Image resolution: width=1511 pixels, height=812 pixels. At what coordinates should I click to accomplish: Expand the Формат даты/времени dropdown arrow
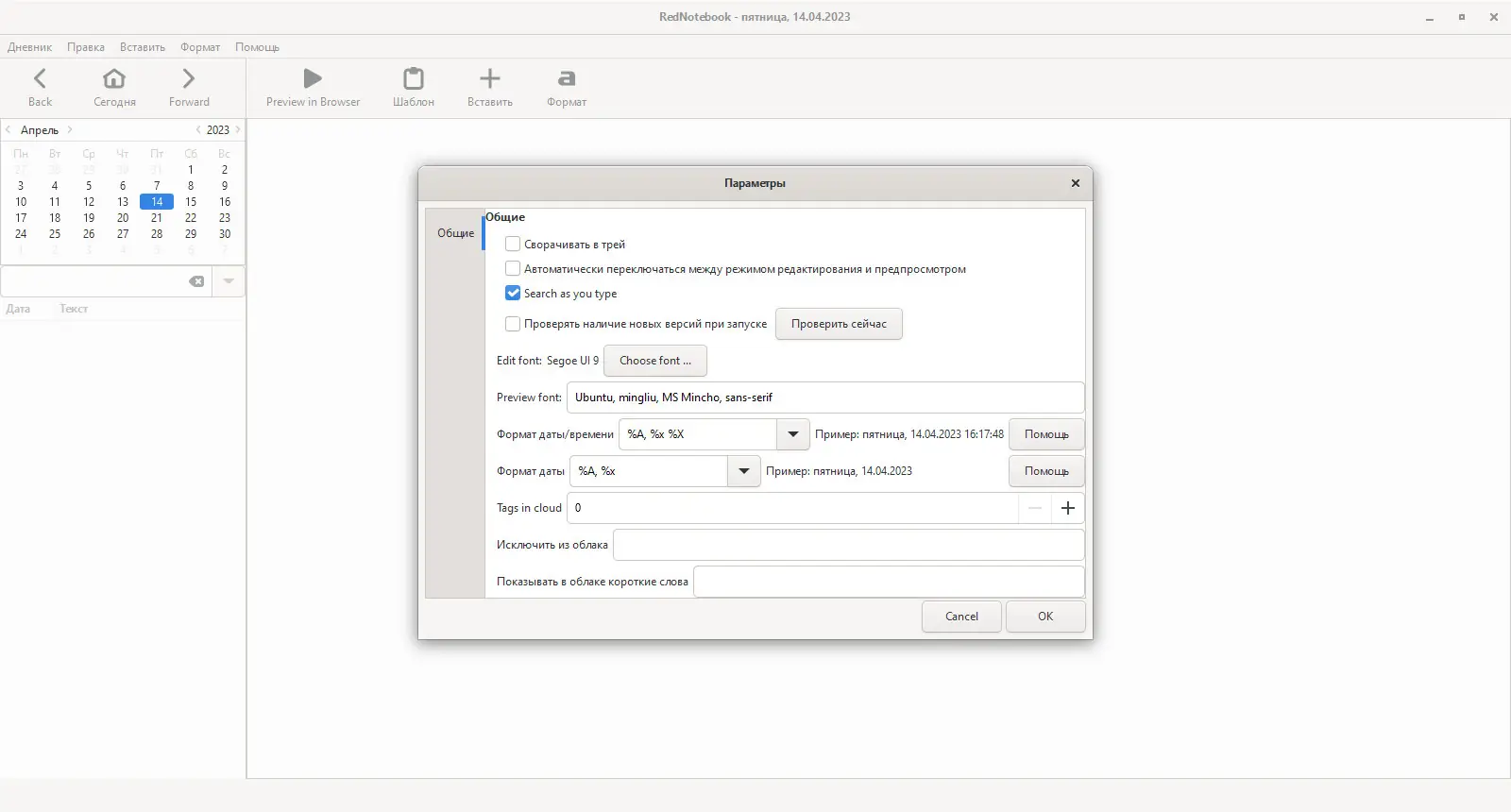(793, 434)
